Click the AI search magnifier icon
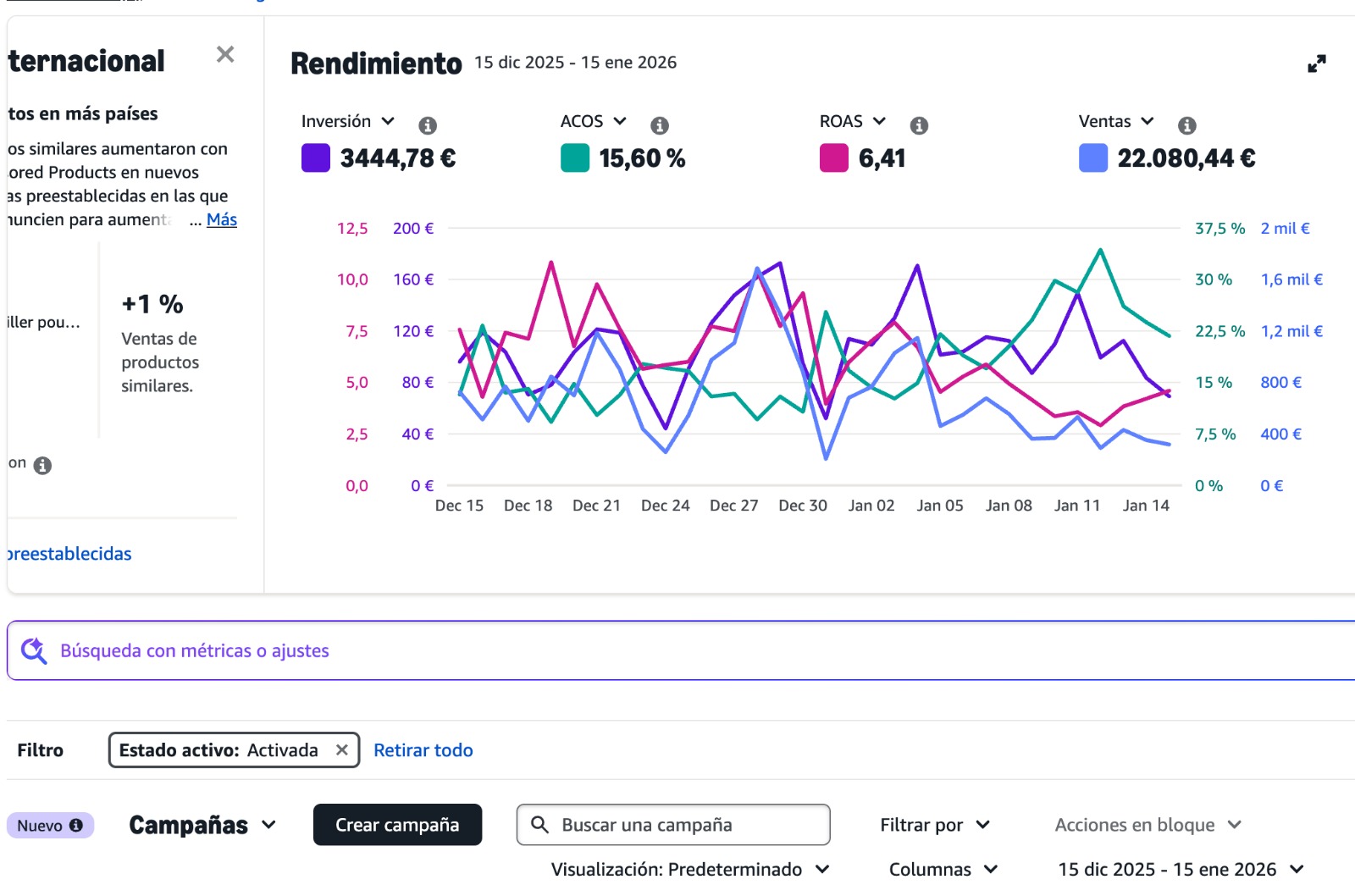The height and width of the screenshot is (896, 1355). tap(34, 650)
